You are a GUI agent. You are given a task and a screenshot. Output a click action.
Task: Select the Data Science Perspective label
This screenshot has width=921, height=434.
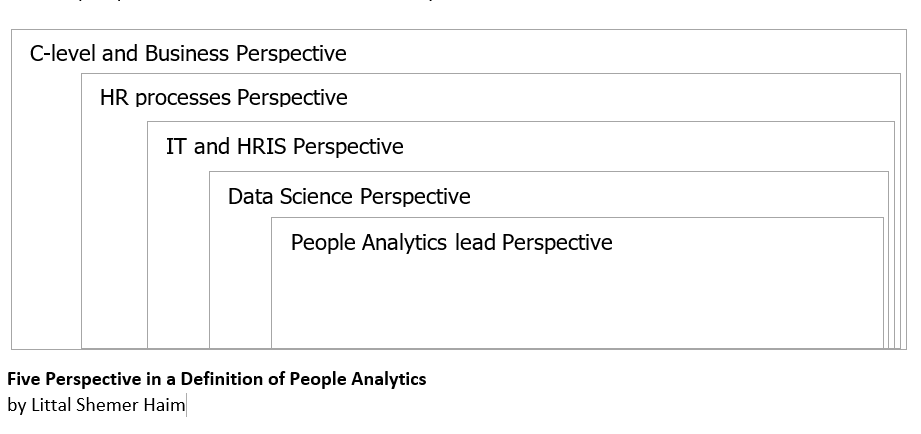point(349,196)
